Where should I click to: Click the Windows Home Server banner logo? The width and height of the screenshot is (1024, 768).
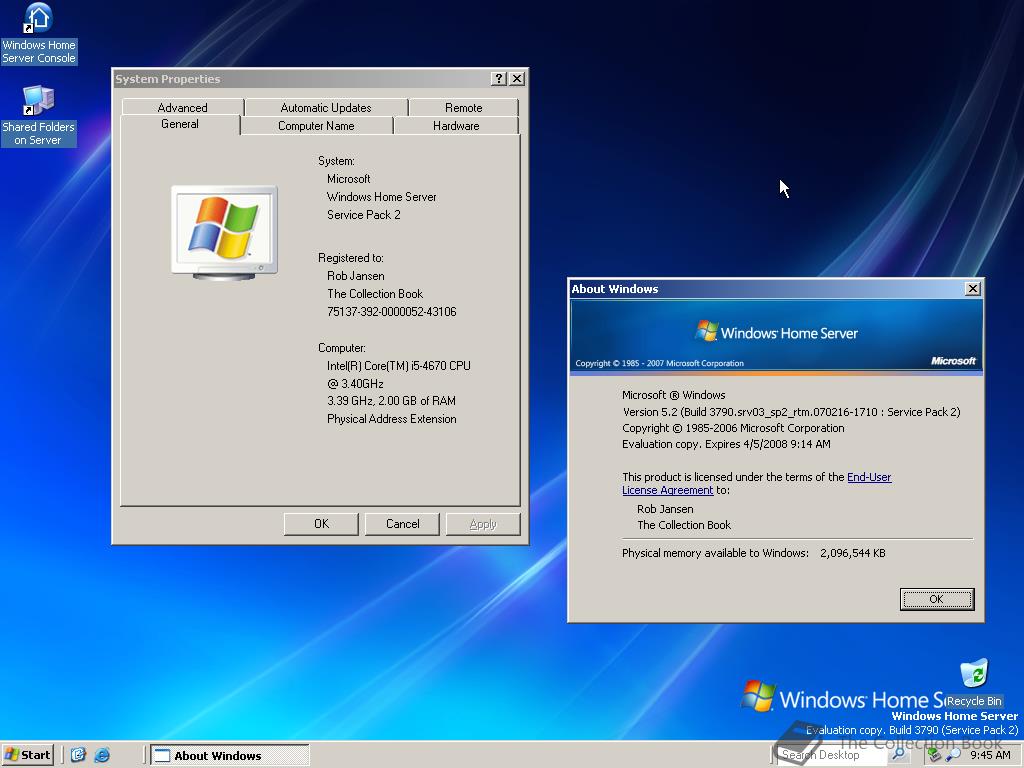(x=776, y=332)
